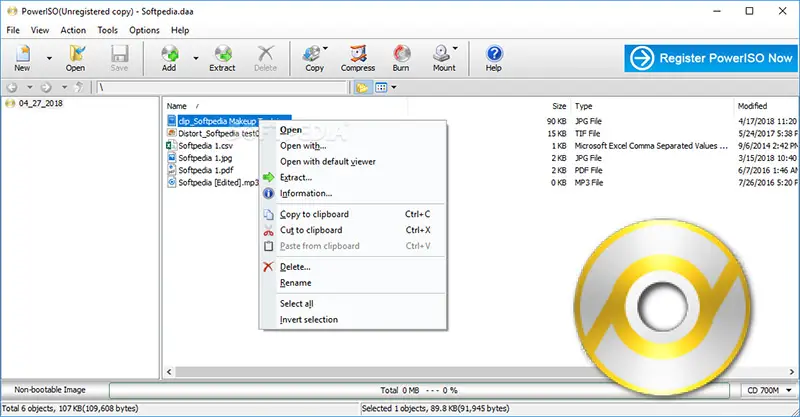The height and width of the screenshot is (417, 800).
Task: Click the Delete toolbar icon
Action: tap(265, 58)
